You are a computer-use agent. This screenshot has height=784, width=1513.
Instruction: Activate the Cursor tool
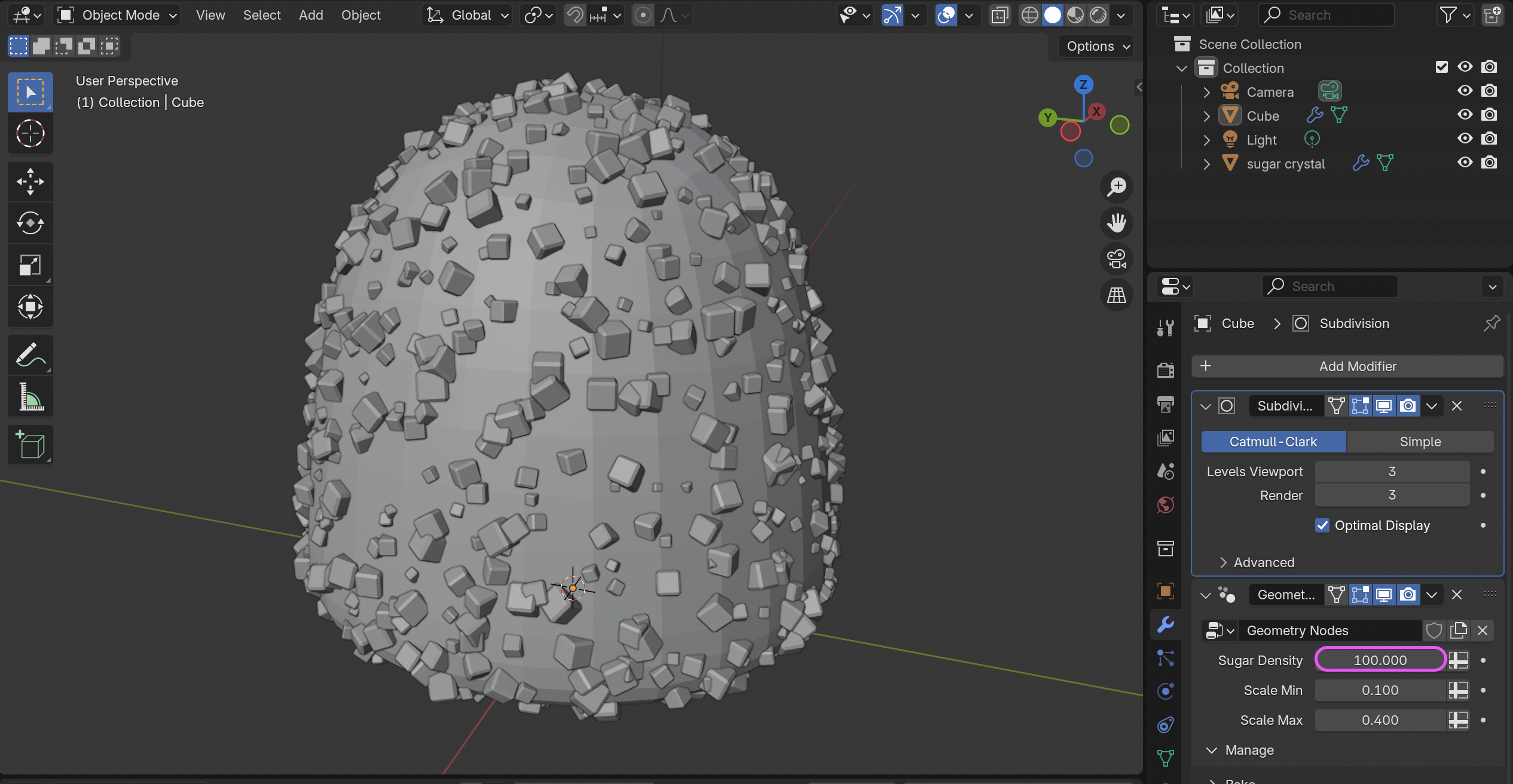[30, 133]
